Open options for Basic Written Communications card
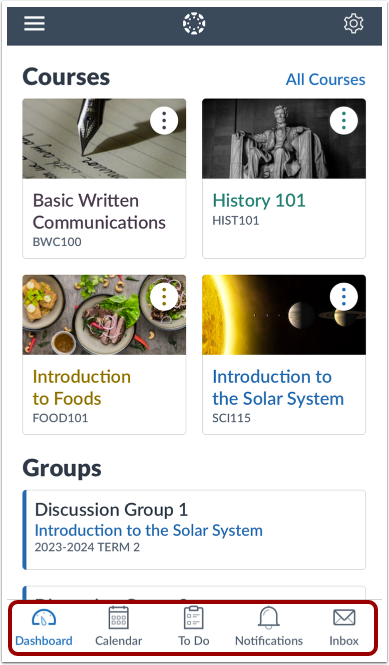 164,121
